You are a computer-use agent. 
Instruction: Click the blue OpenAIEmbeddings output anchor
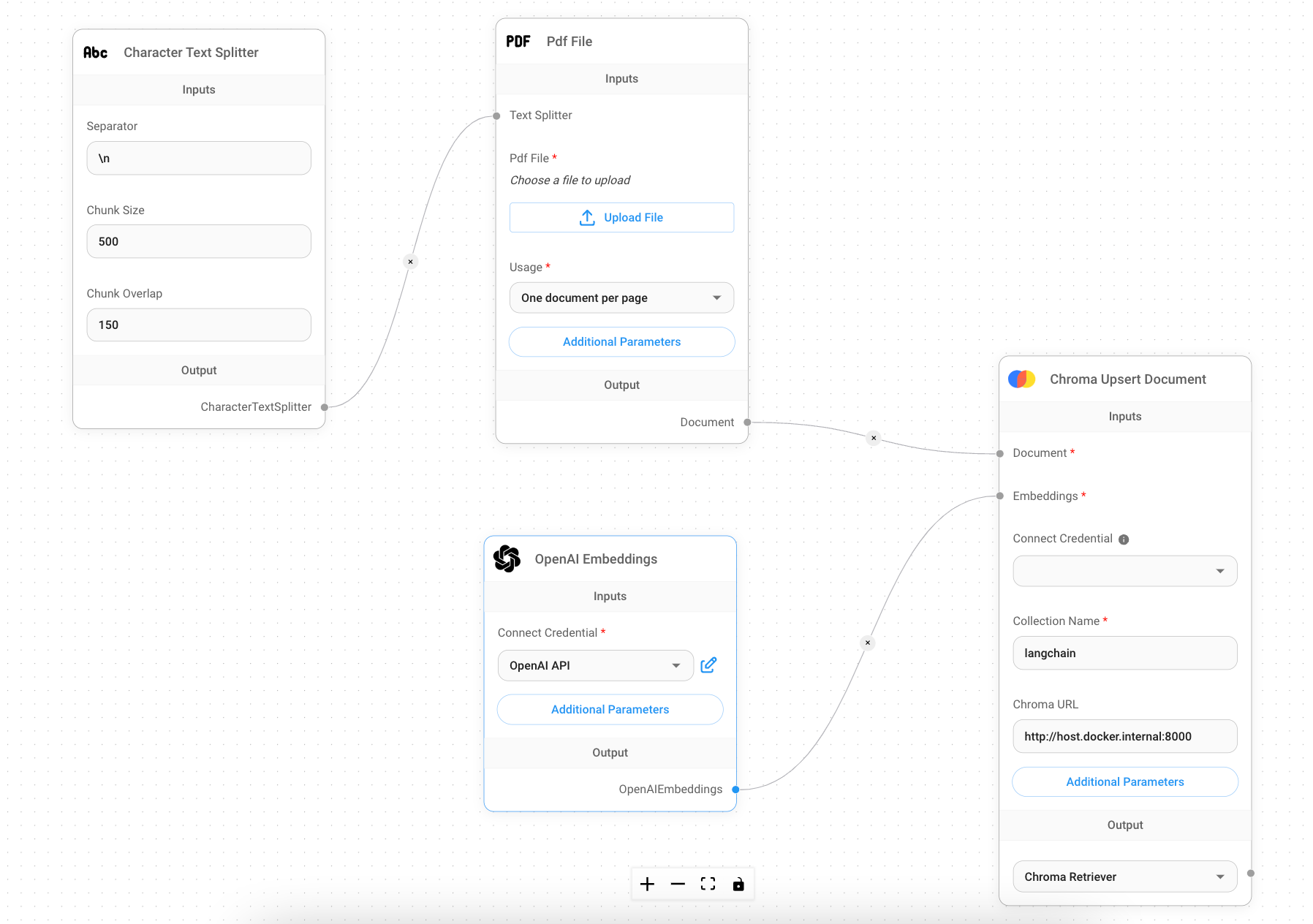click(735, 789)
